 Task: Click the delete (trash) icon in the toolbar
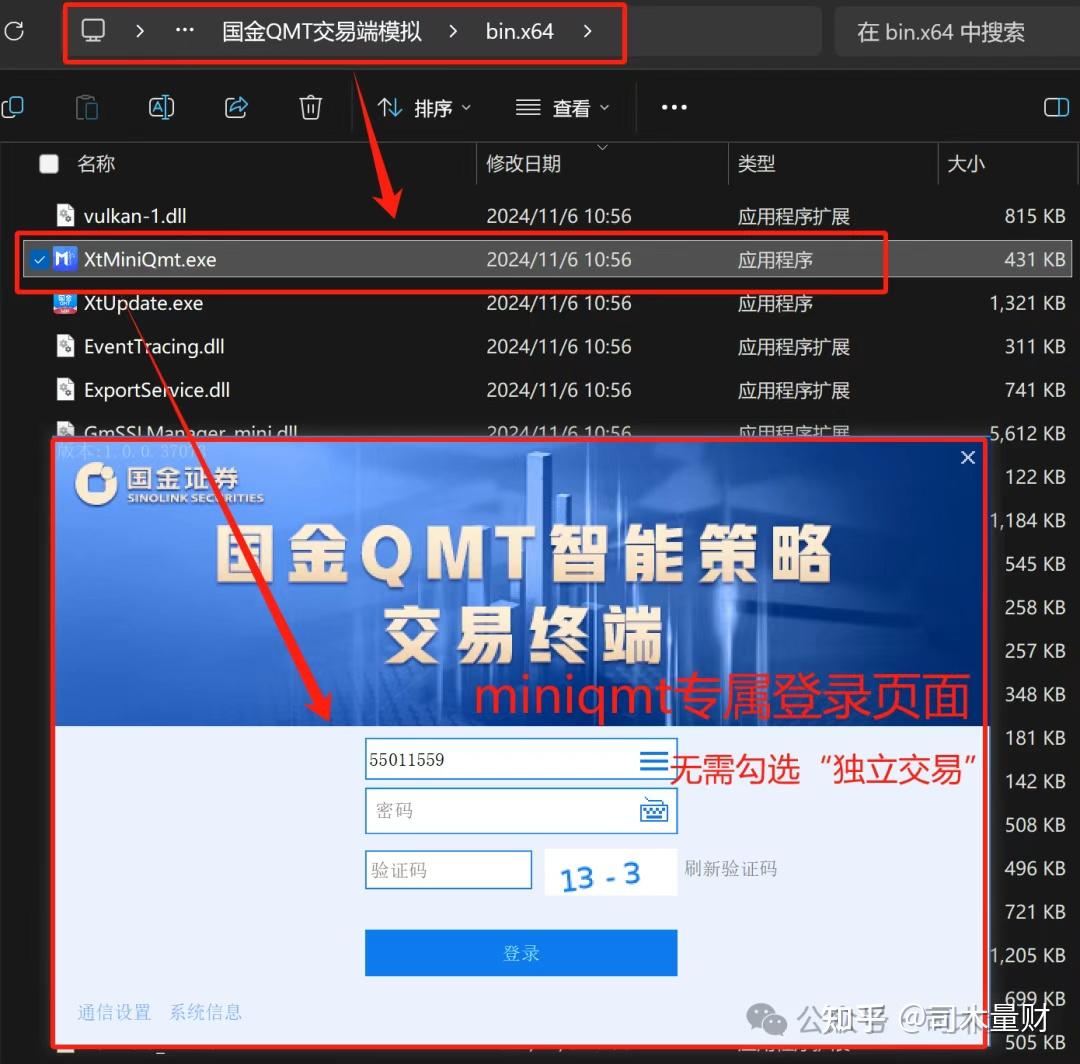tap(310, 107)
